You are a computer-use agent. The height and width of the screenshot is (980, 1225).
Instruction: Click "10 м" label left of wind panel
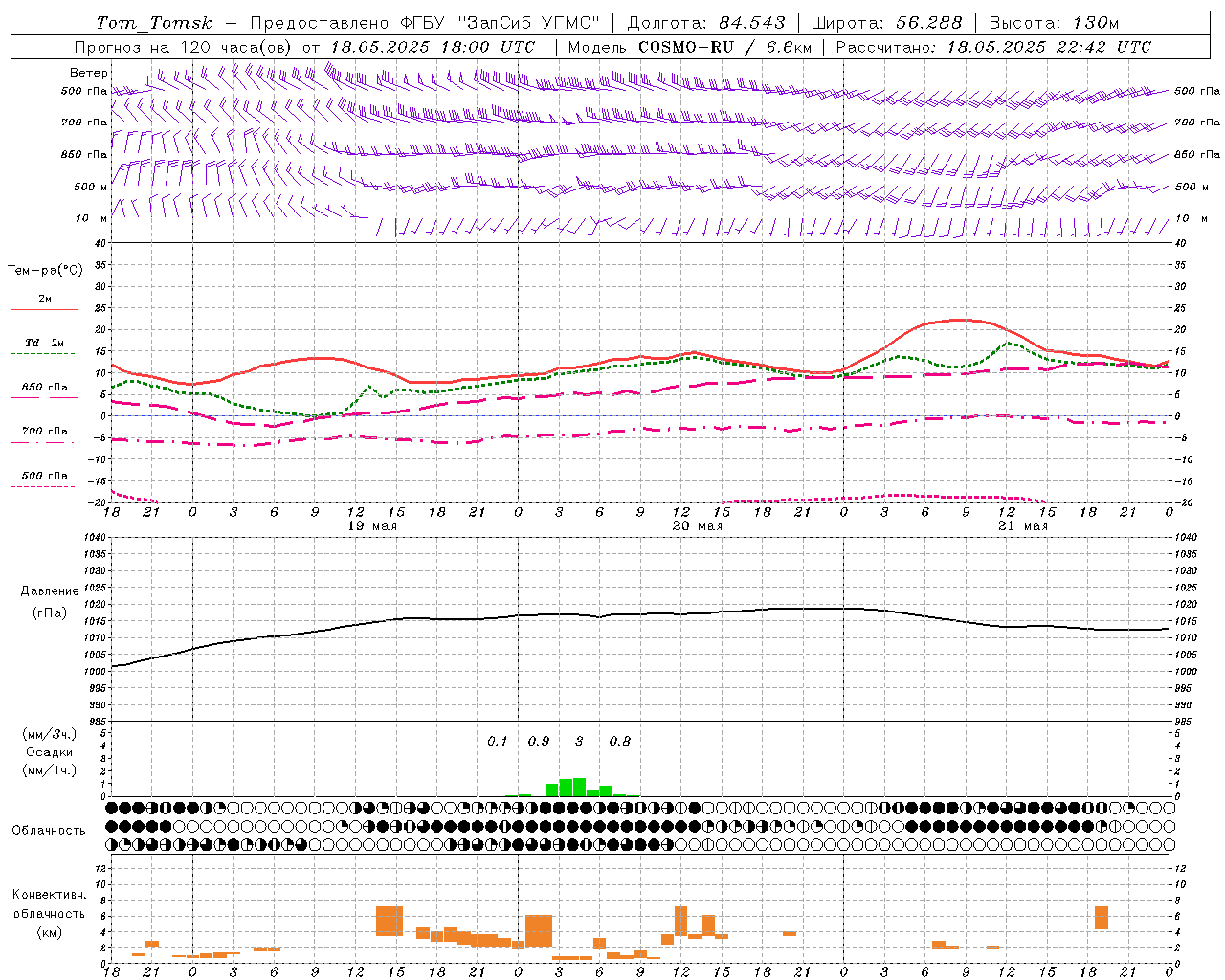point(92,218)
